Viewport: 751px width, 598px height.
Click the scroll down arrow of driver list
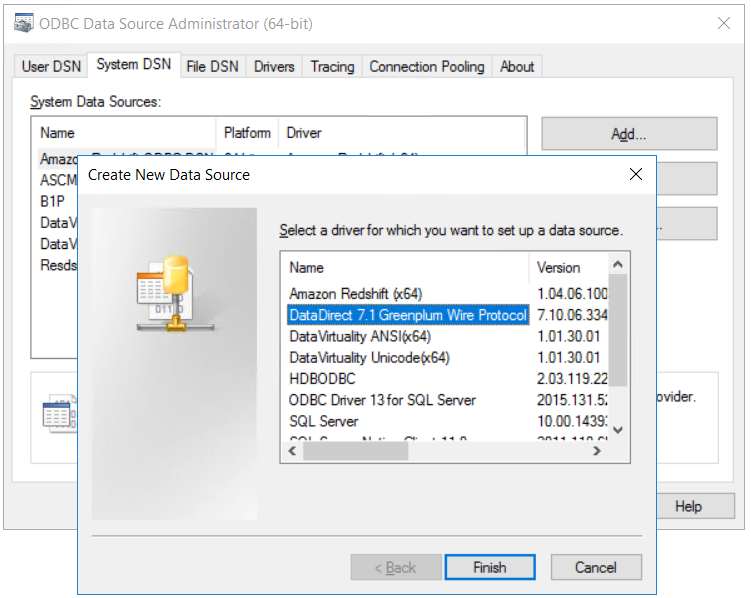pyautogui.click(x=618, y=429)
